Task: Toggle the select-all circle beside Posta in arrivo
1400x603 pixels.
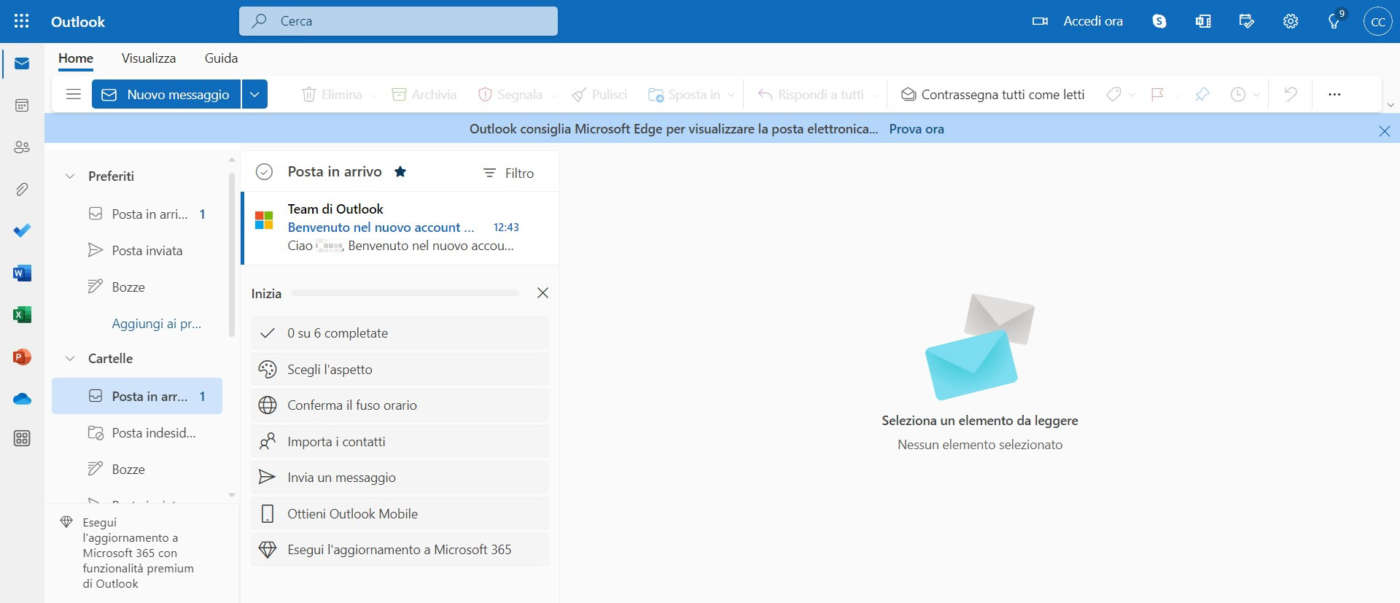Action: click(264, 172)
